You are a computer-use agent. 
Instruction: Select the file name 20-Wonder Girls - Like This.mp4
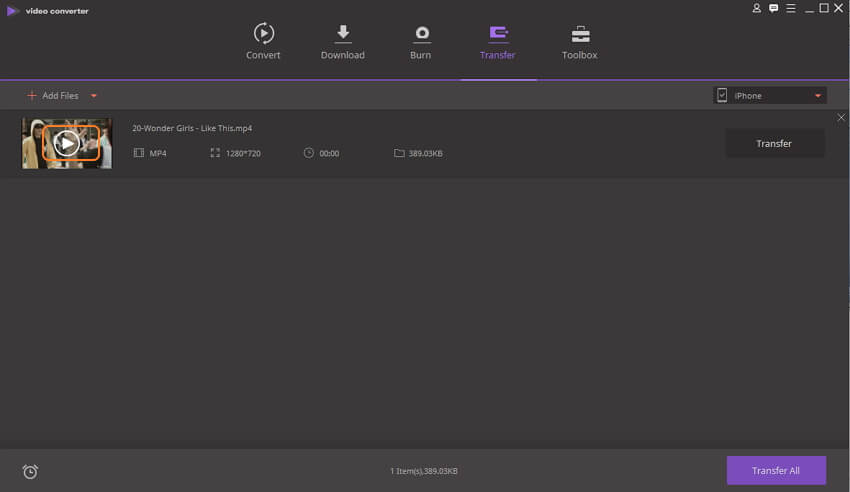click(192, 128)
